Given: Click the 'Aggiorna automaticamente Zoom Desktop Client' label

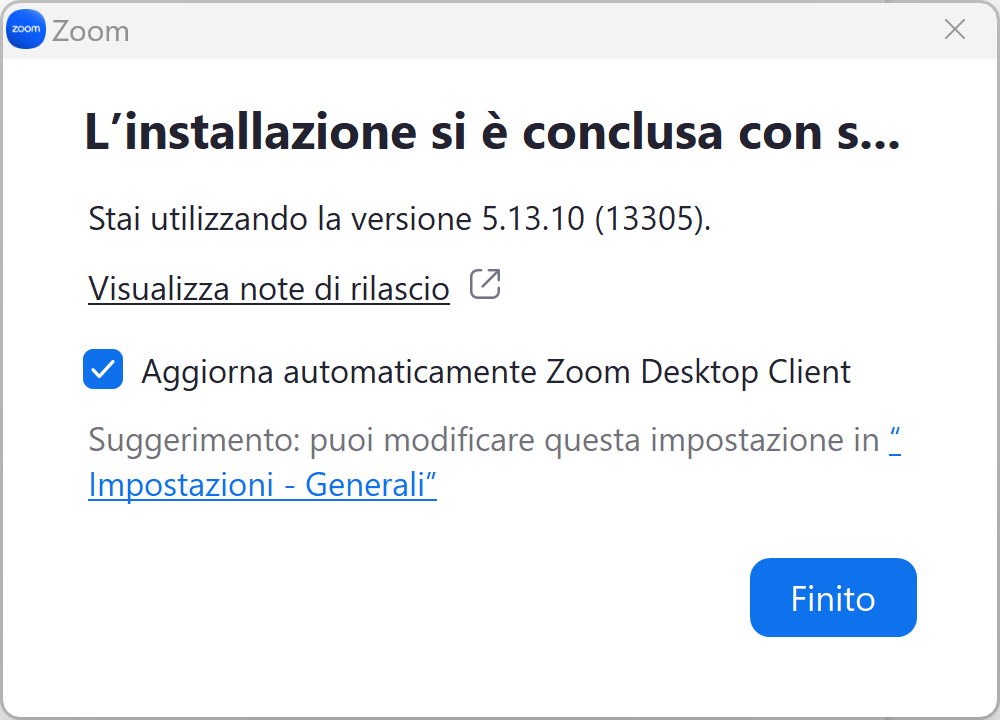Looking at the screenshot, I should coord(496,372).
